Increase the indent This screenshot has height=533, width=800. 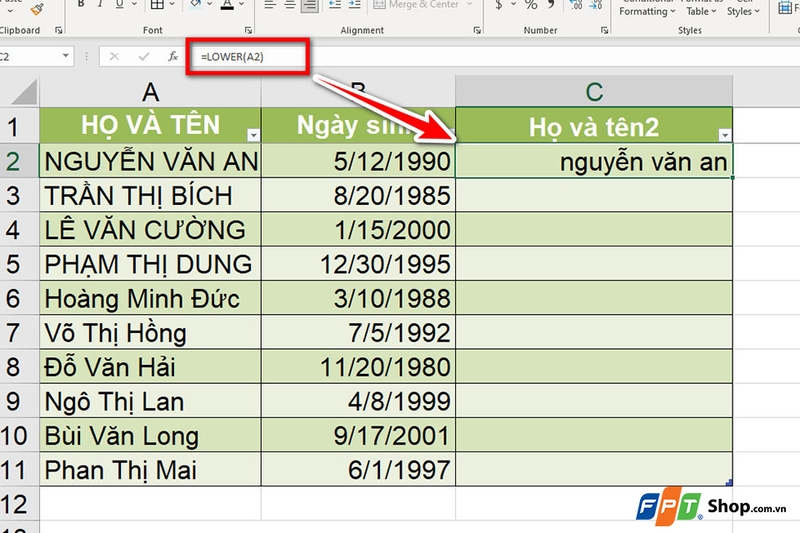354,5
